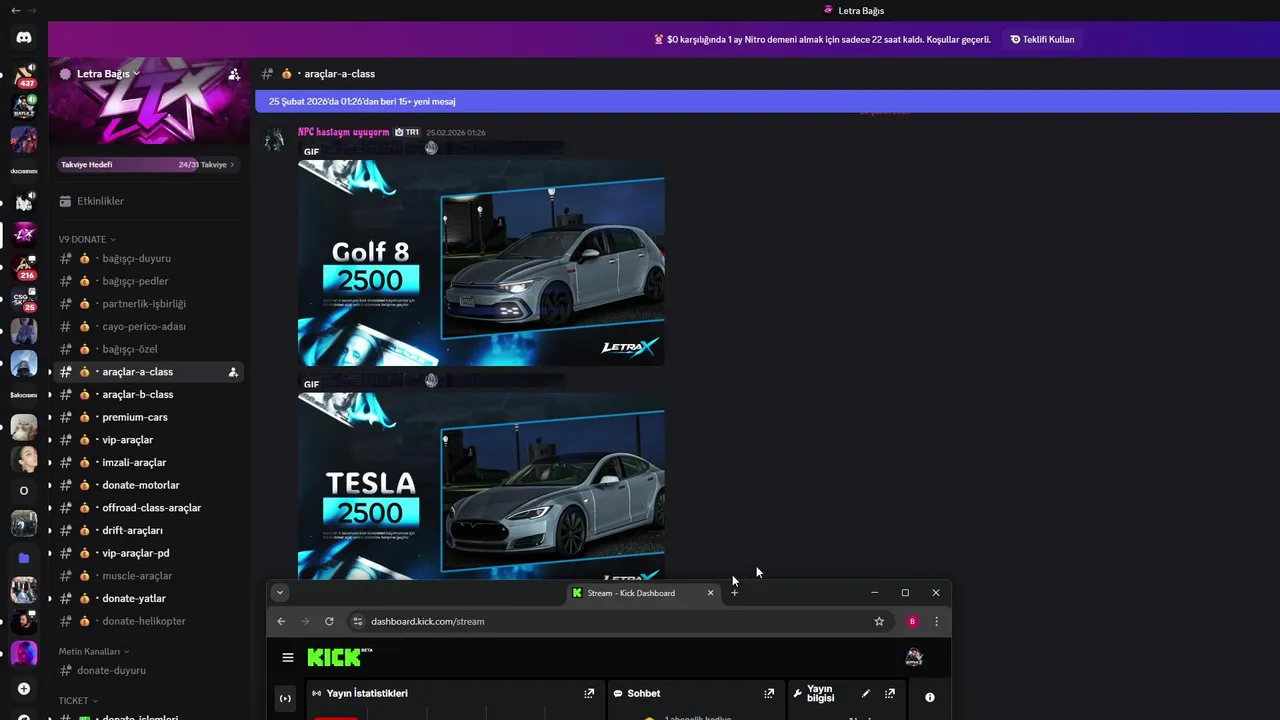The image size is (1280, 720).
Task: Open the server with 437 notification badge
Action: [24, 75]
